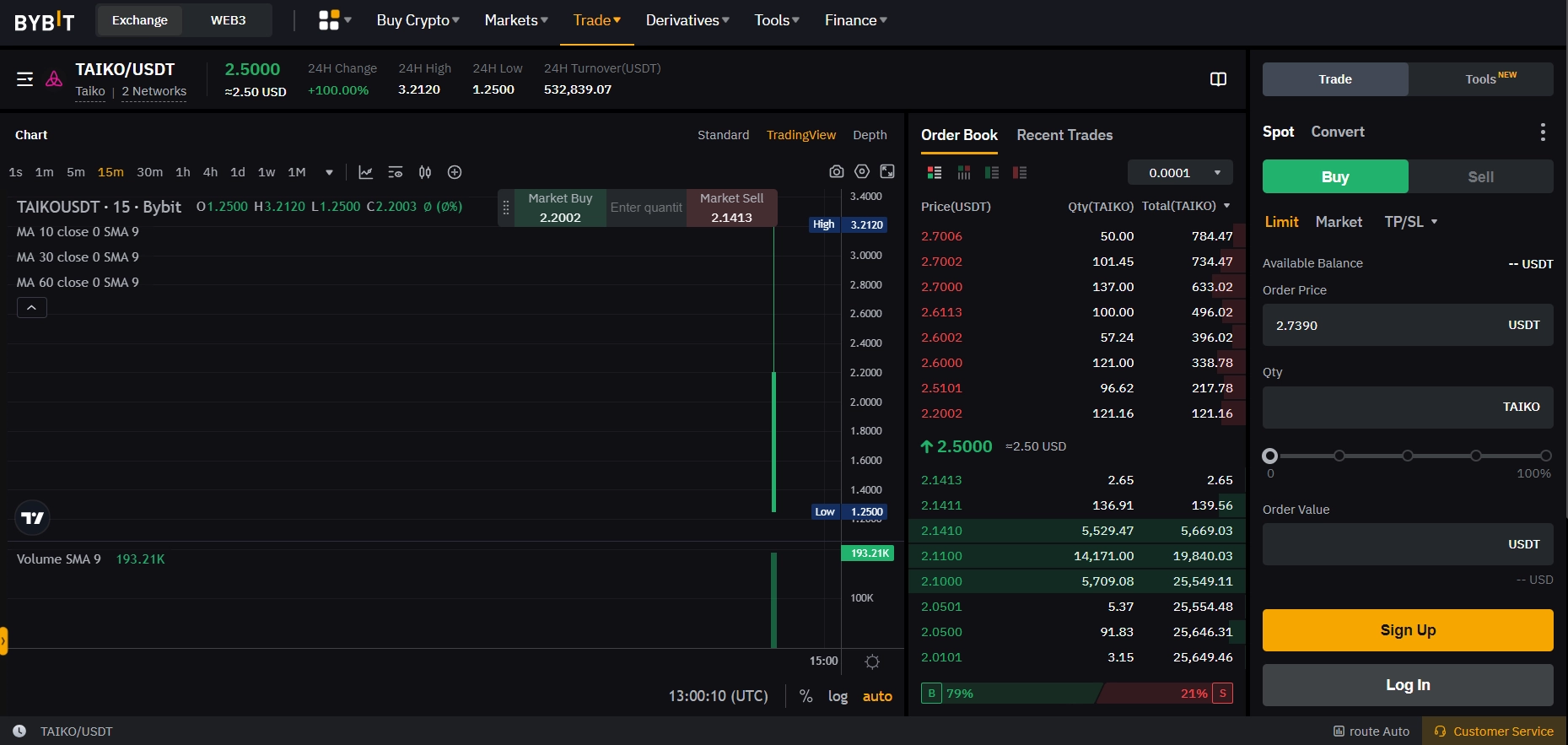This screenshot has height=745, width=1568.
Task: Open the WEB3 tab
Action: pyautogui.click(x=229, y=20)
